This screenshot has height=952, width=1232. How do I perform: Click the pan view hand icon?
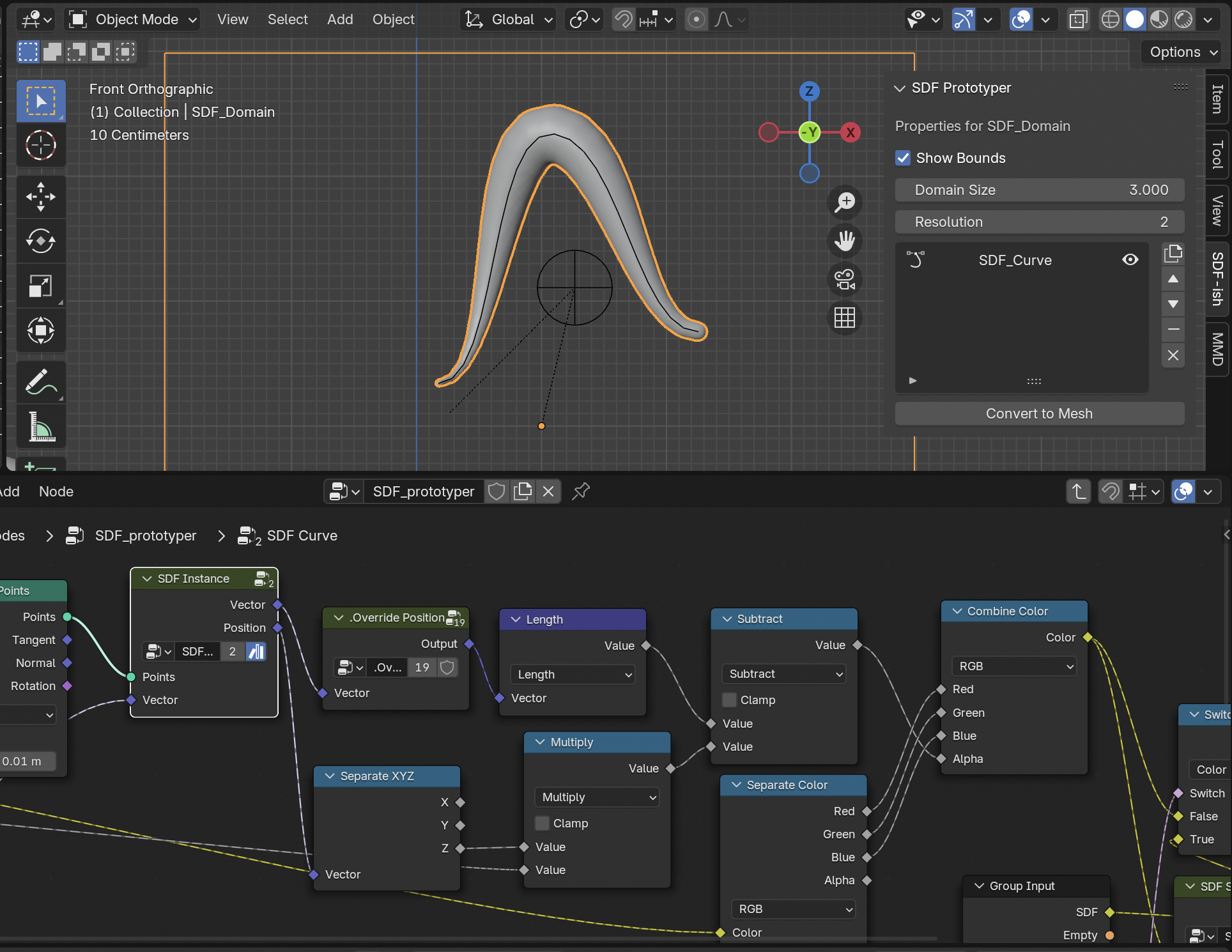[x=845, y=241]
